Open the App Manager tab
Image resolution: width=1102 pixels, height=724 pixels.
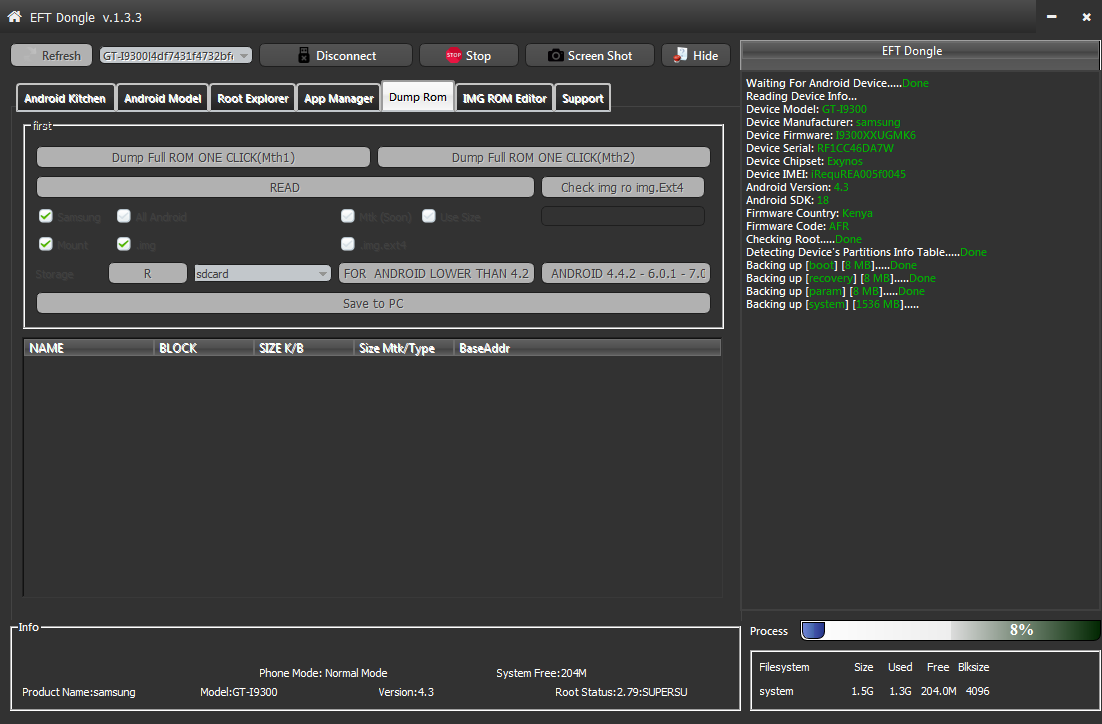(x=339, y=98)
